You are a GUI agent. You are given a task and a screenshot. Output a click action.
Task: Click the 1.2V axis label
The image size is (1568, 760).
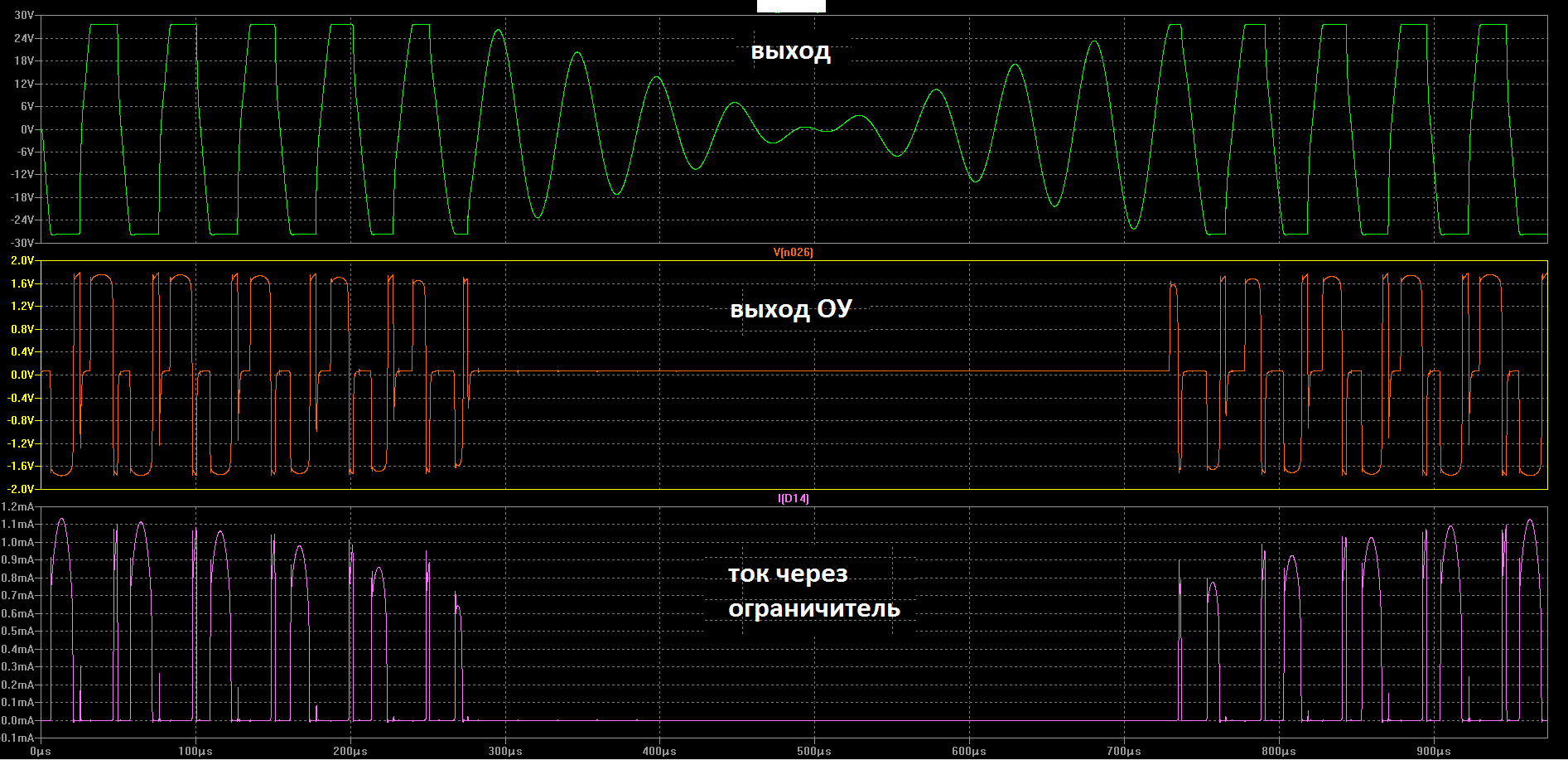[22, 306]
